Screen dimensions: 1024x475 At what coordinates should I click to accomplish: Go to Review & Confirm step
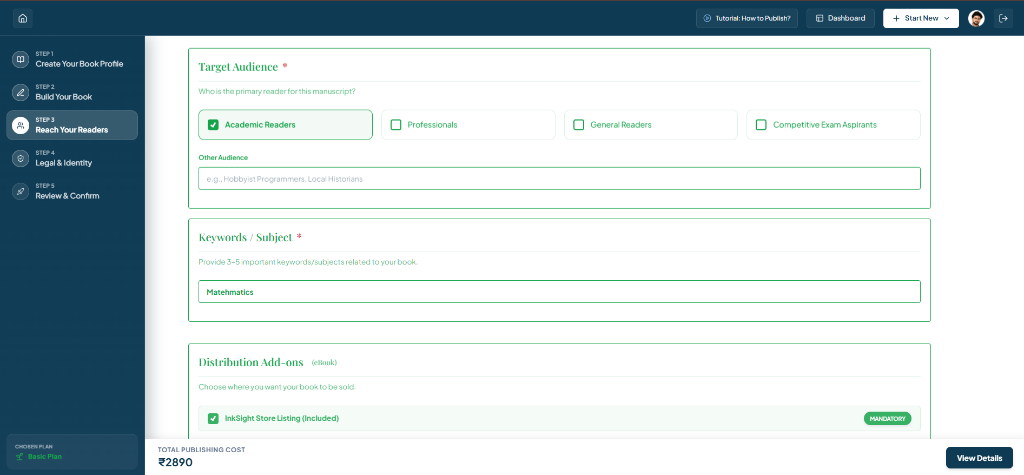coord(72,191)
